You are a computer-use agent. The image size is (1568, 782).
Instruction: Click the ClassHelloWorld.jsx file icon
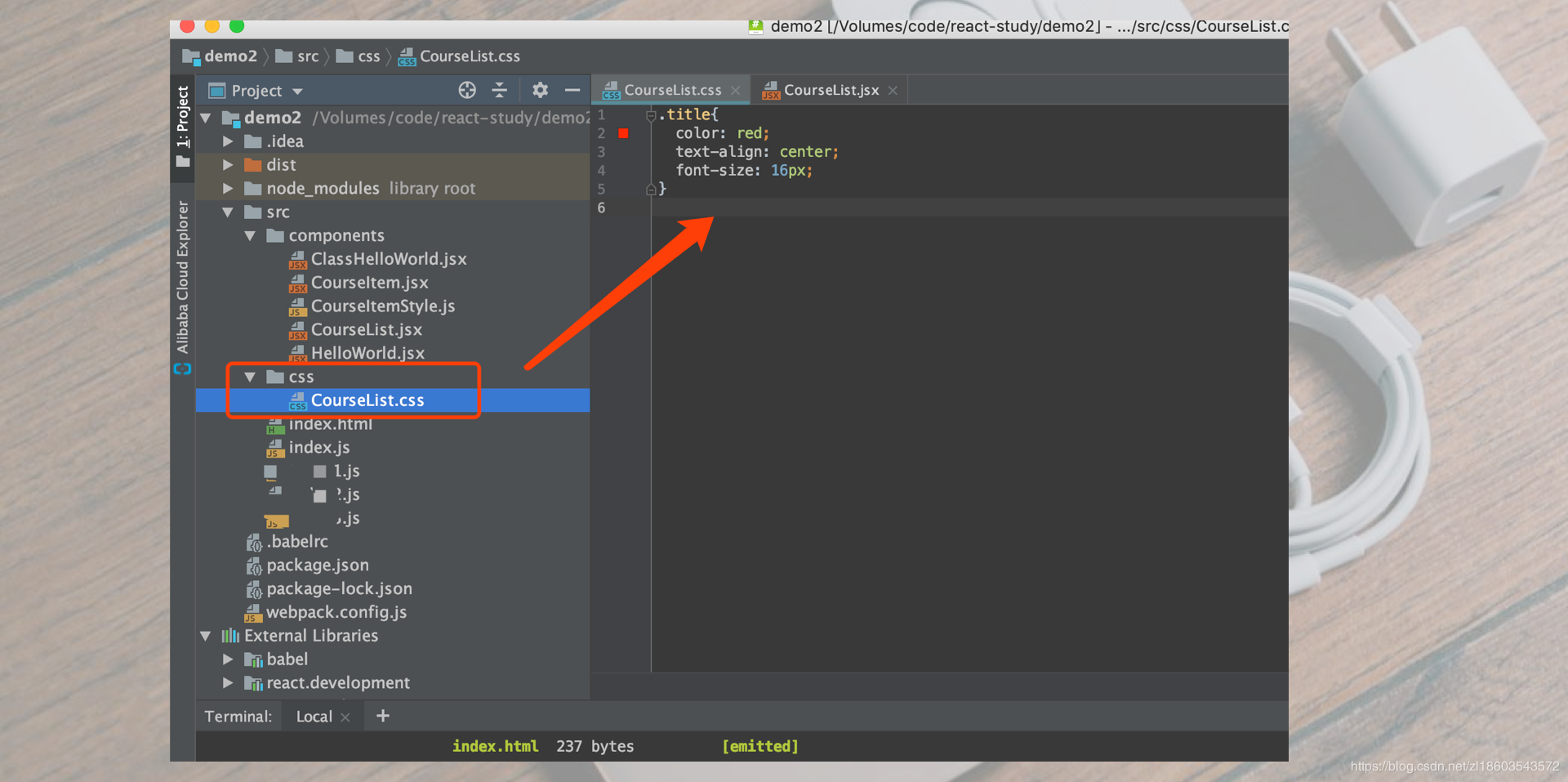pyautogui.click(x=298, y=260)
